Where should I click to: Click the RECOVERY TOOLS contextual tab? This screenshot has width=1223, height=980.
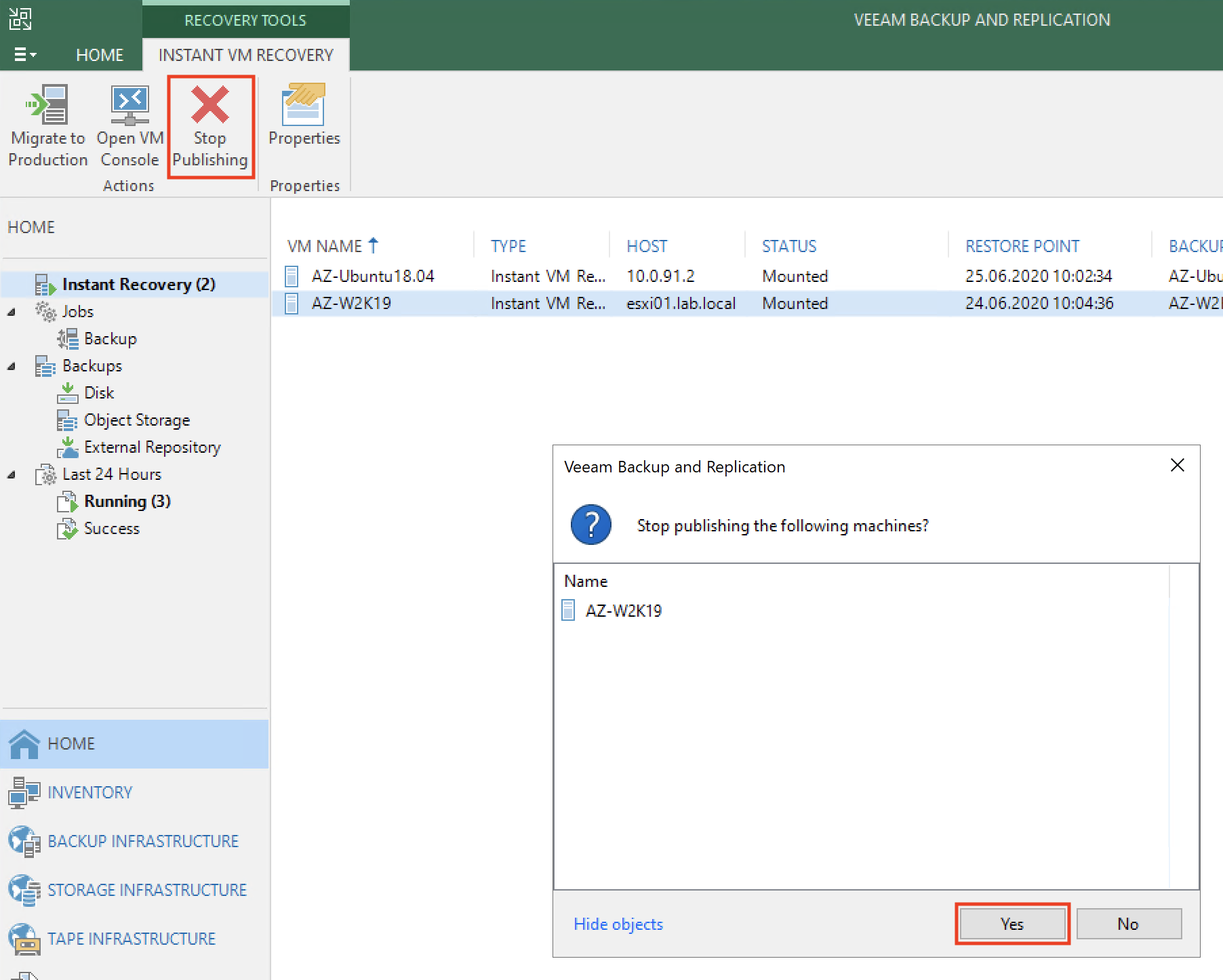pyautogui.click(x=245, y=20)
